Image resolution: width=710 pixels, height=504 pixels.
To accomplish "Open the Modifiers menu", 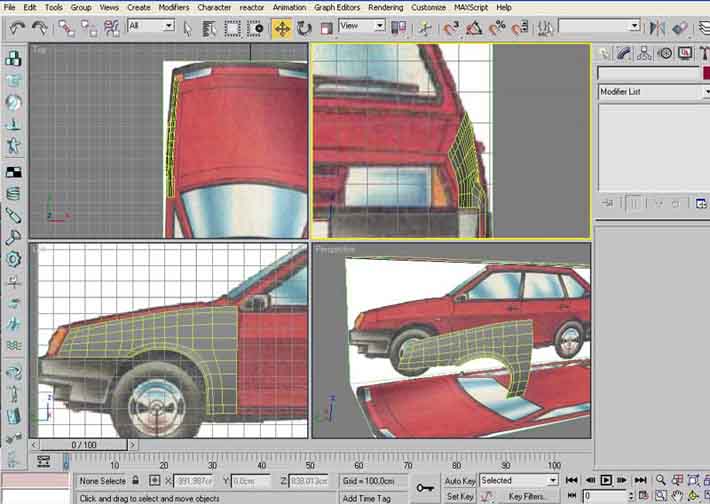I will point(174,7).
